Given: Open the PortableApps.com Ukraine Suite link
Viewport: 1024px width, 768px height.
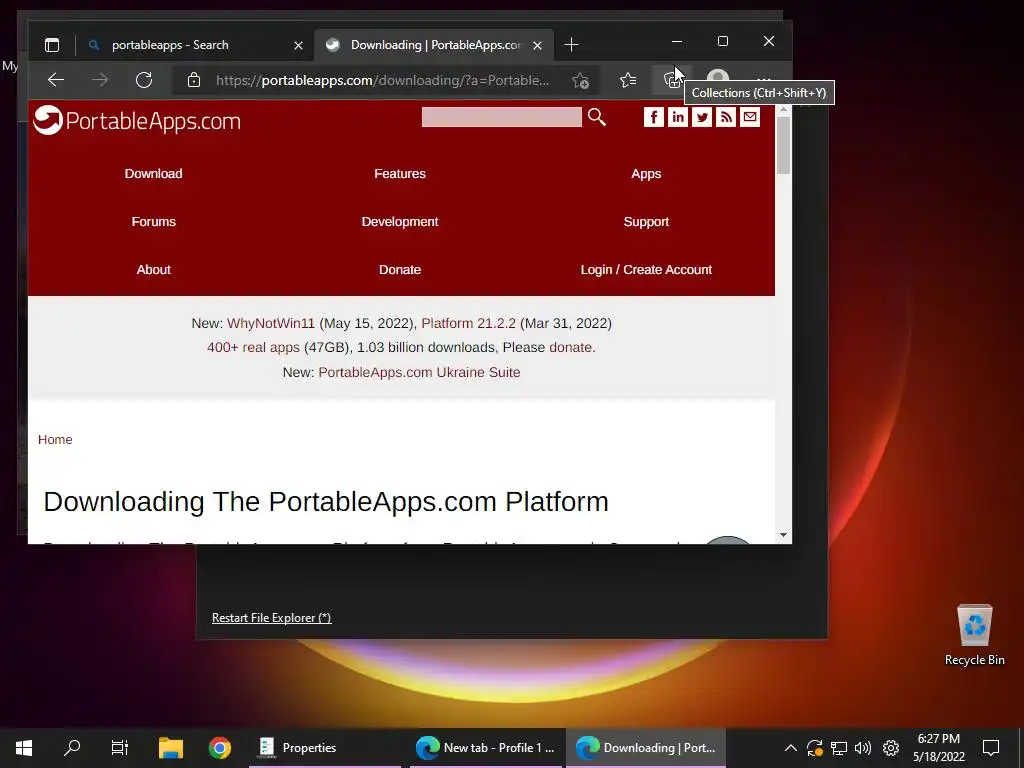Looking at the screenshot, I should [x=419, y=372].
